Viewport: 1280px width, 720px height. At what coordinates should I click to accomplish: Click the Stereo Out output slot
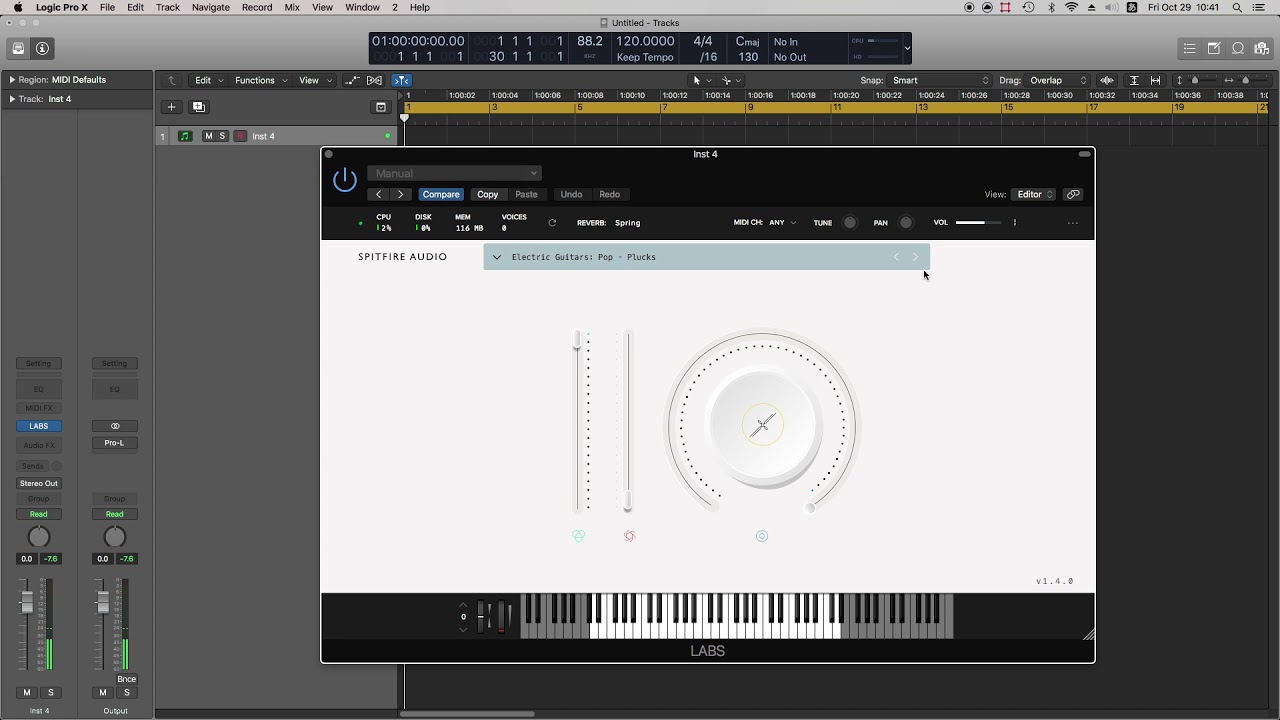coord(39,483)
